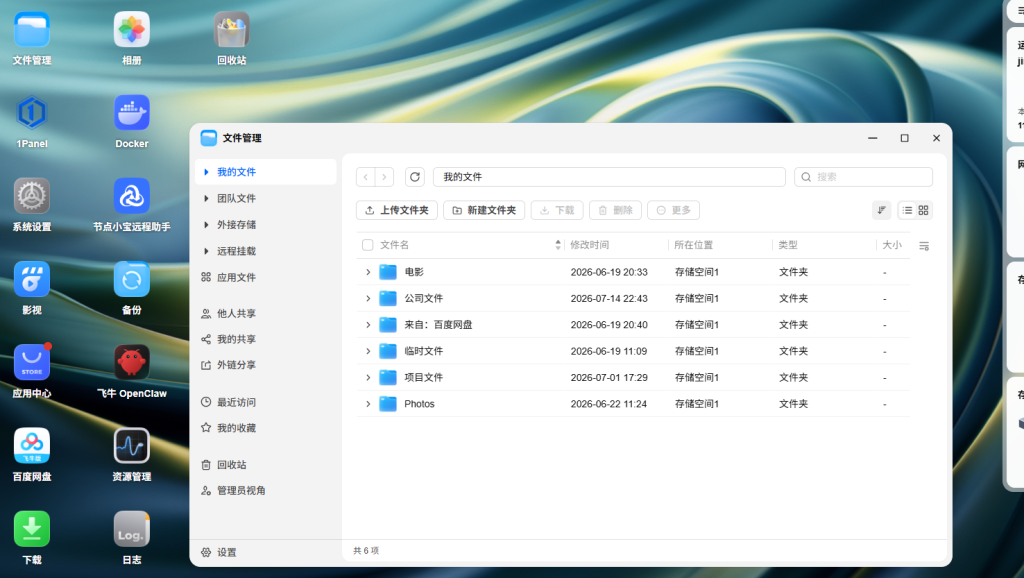This screenshot has width=1024, height=578.
Task: Click the 电影 folder icon
Action: [x=388, y=272]
